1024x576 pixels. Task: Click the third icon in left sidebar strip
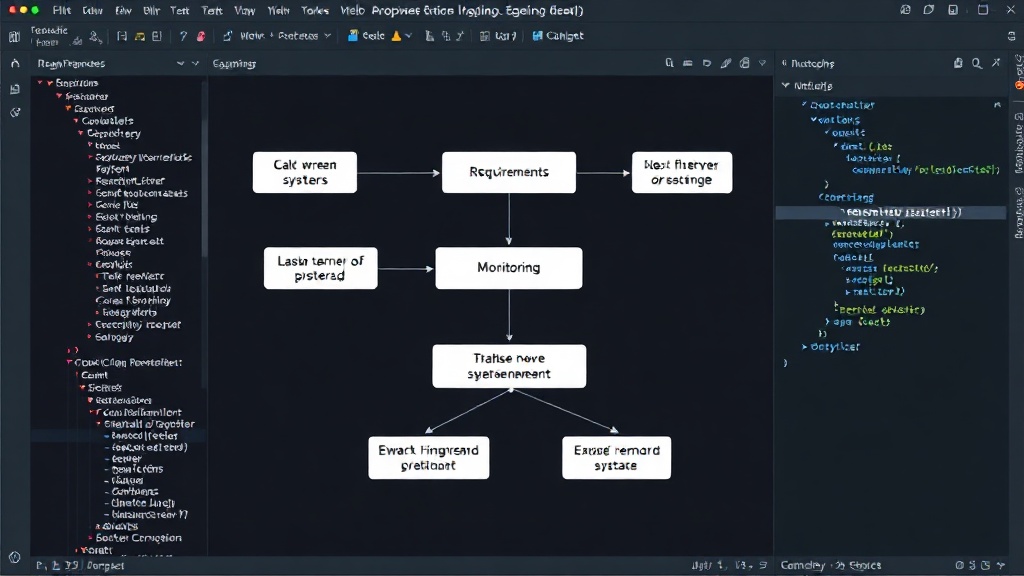(15, 112)
